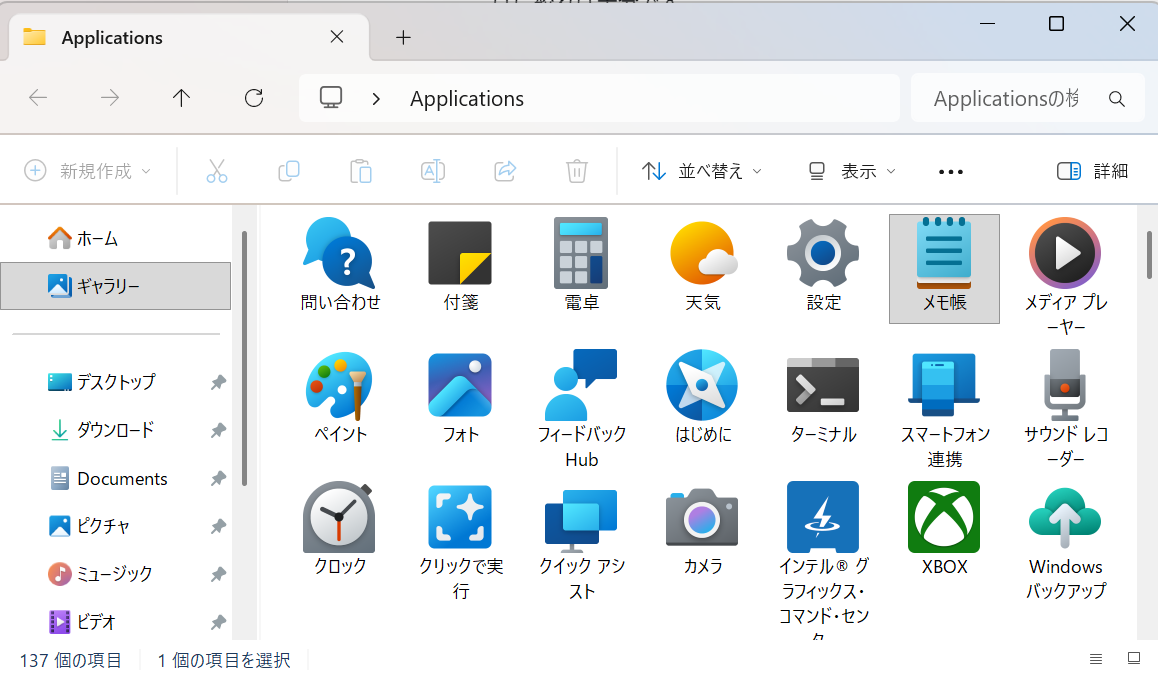
Task: Click the navigation pane scrollbar
Action: point(244,358)
